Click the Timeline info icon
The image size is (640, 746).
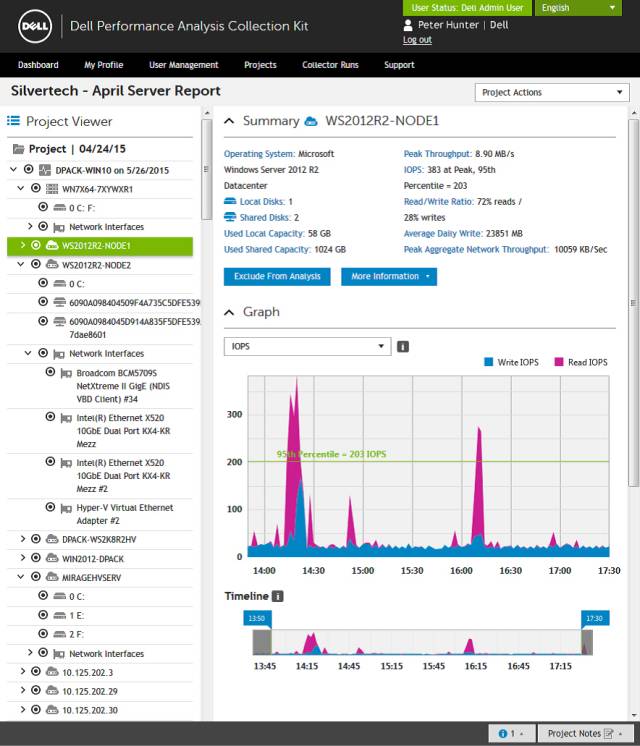tap(277, 596)
